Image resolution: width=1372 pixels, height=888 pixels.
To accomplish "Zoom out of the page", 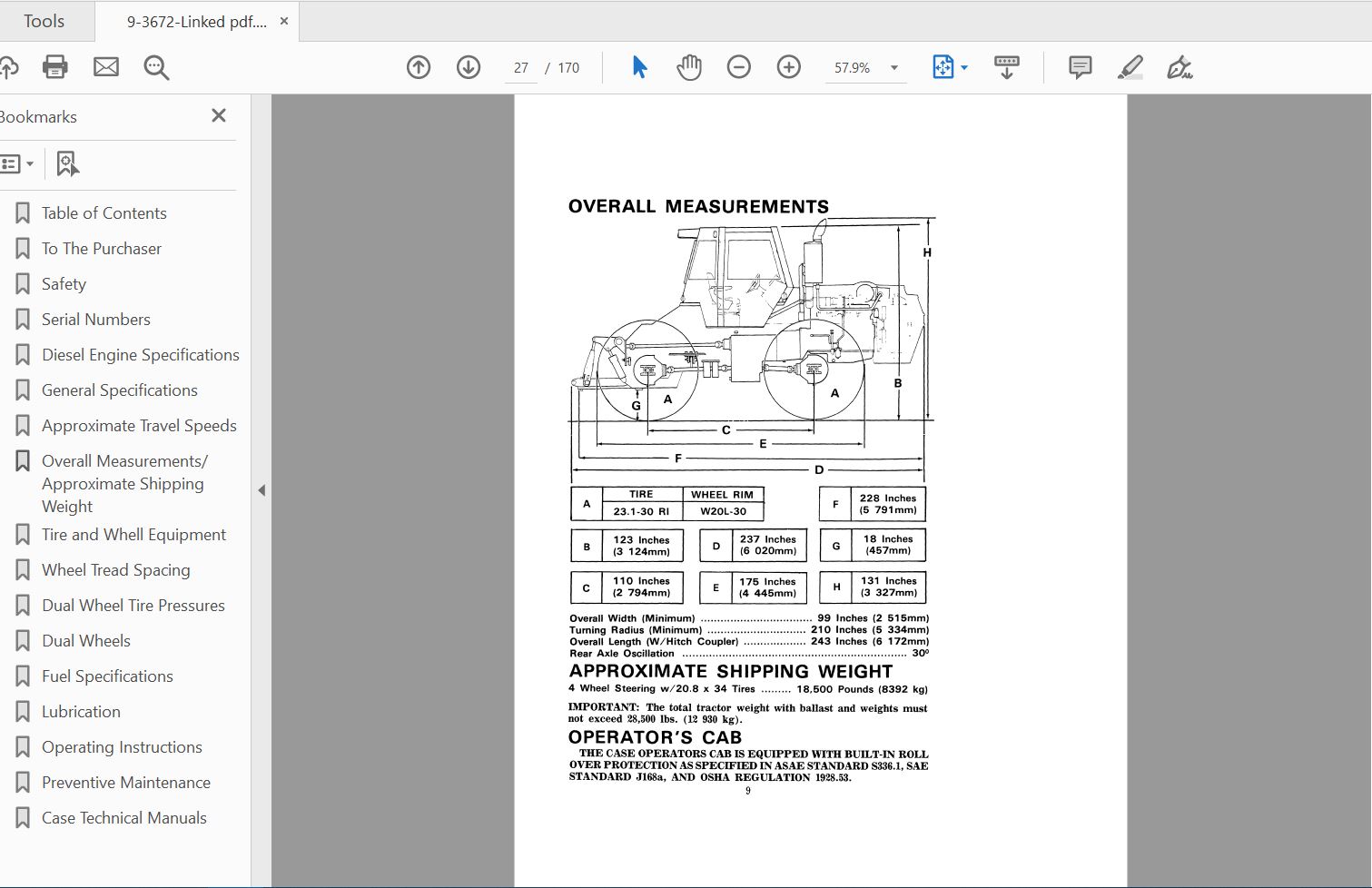I will [x=739, y=66].
